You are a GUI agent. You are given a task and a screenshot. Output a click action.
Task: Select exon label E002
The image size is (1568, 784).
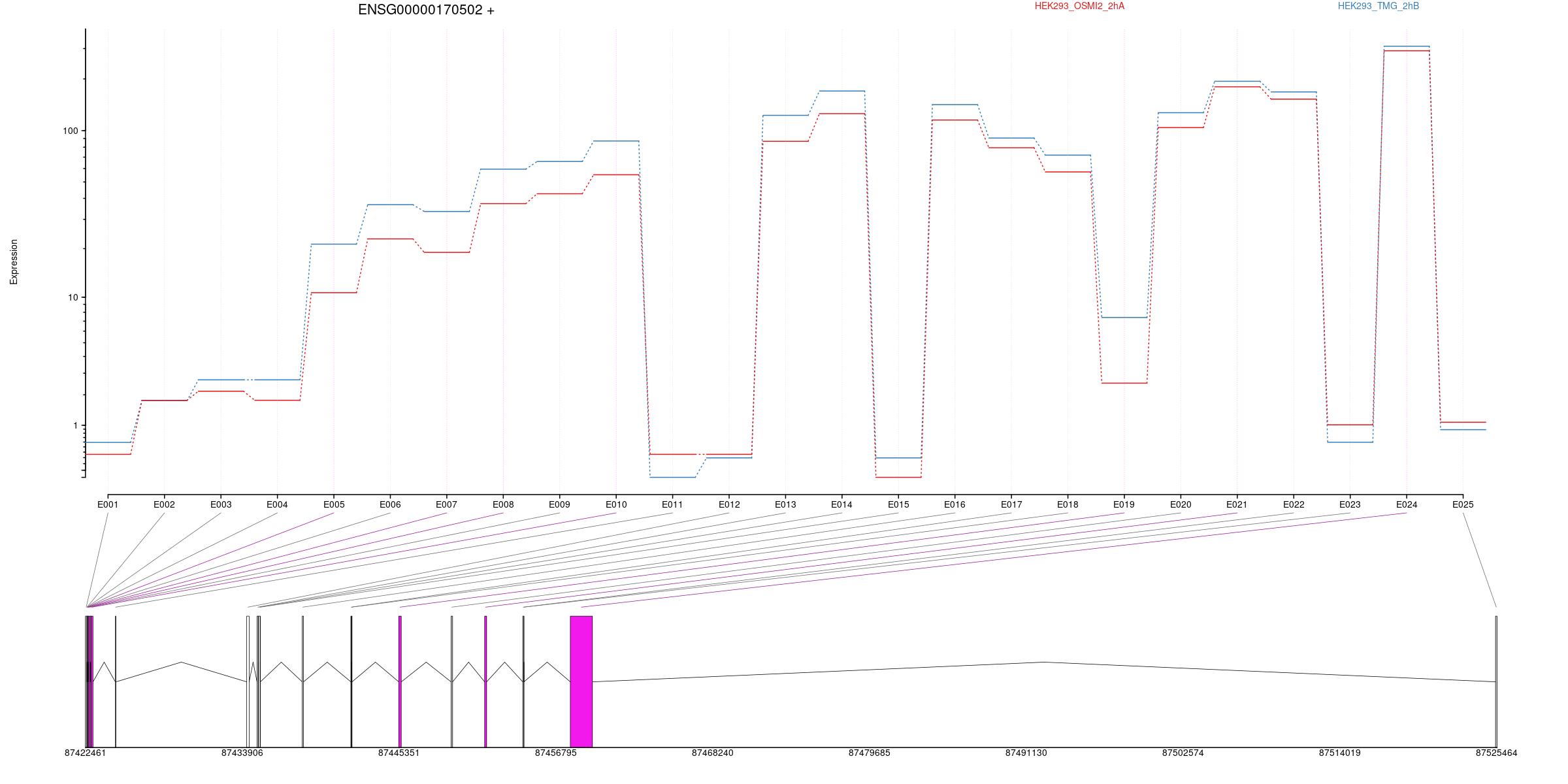click(164, 504)
